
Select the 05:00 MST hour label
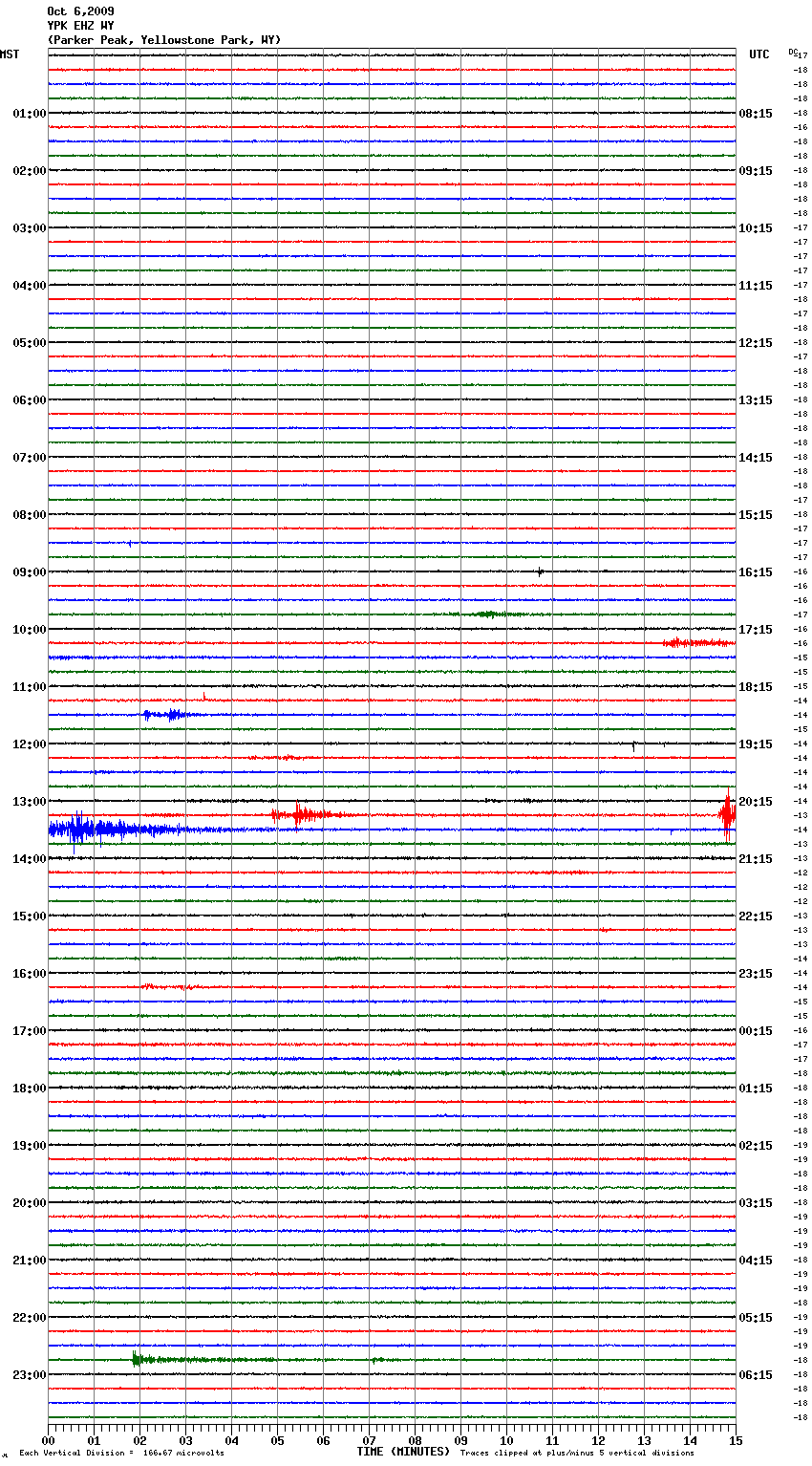(30, 343)
